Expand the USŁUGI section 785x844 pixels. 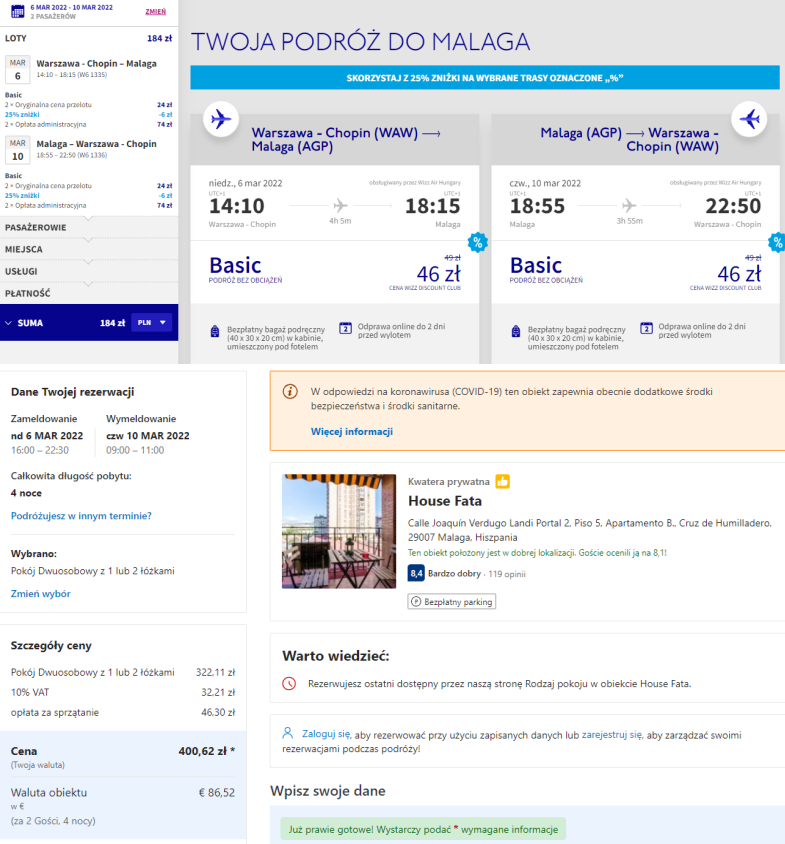click(89, 271)
